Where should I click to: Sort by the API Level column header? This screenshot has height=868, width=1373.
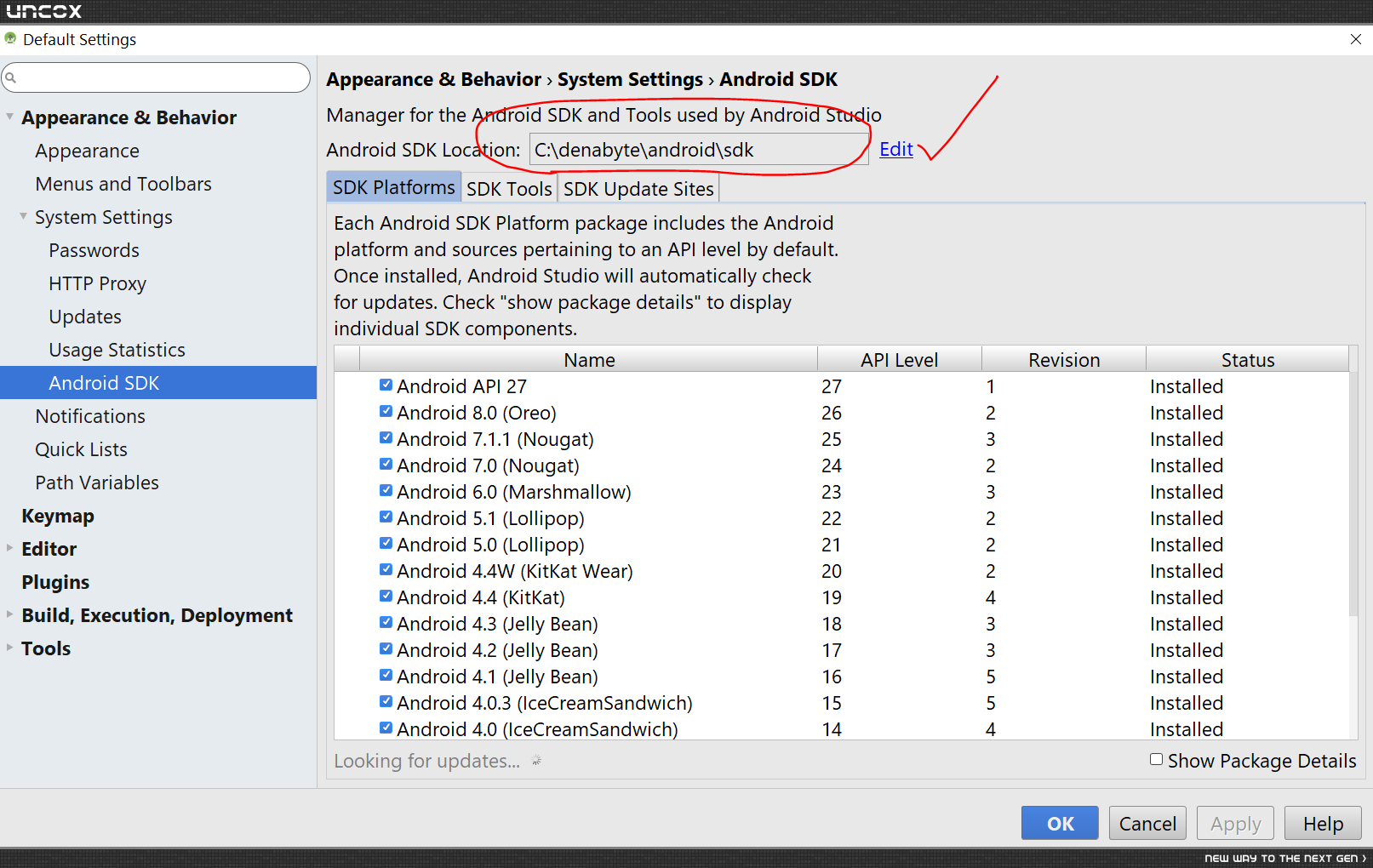point(899,359)
